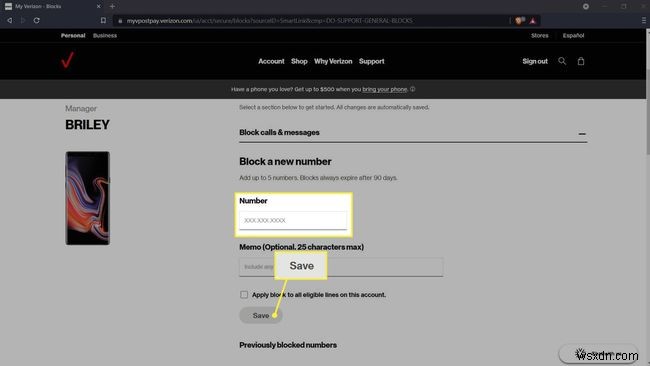Open the Support menu
This screenshot has width=650, height=366.
point(371,61)
